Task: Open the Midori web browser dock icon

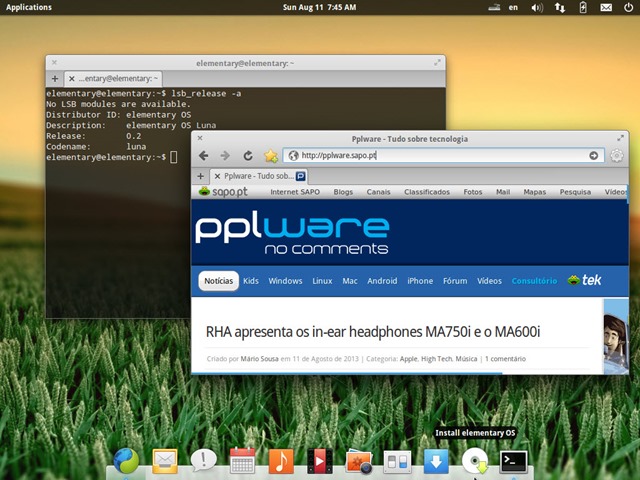Action: [126, 461]
